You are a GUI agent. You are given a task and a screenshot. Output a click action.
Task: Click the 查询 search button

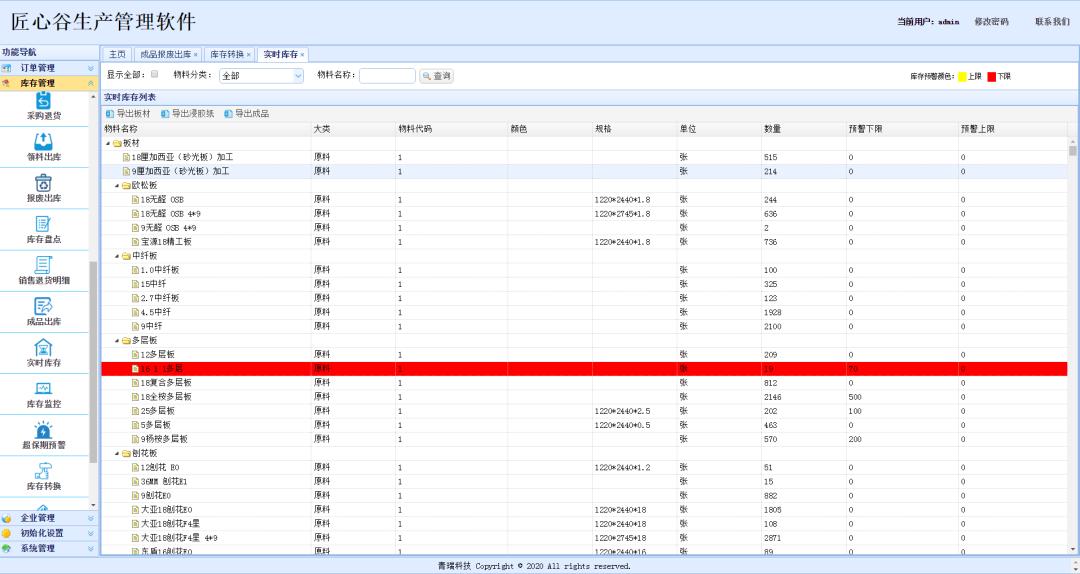tap(436, 76)
